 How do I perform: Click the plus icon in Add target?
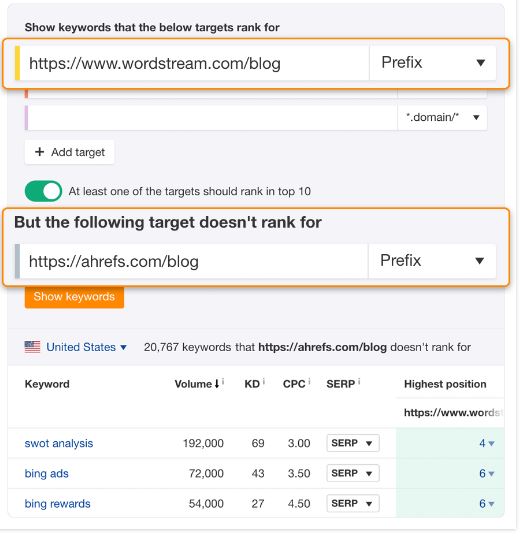[x=40, y=152]
